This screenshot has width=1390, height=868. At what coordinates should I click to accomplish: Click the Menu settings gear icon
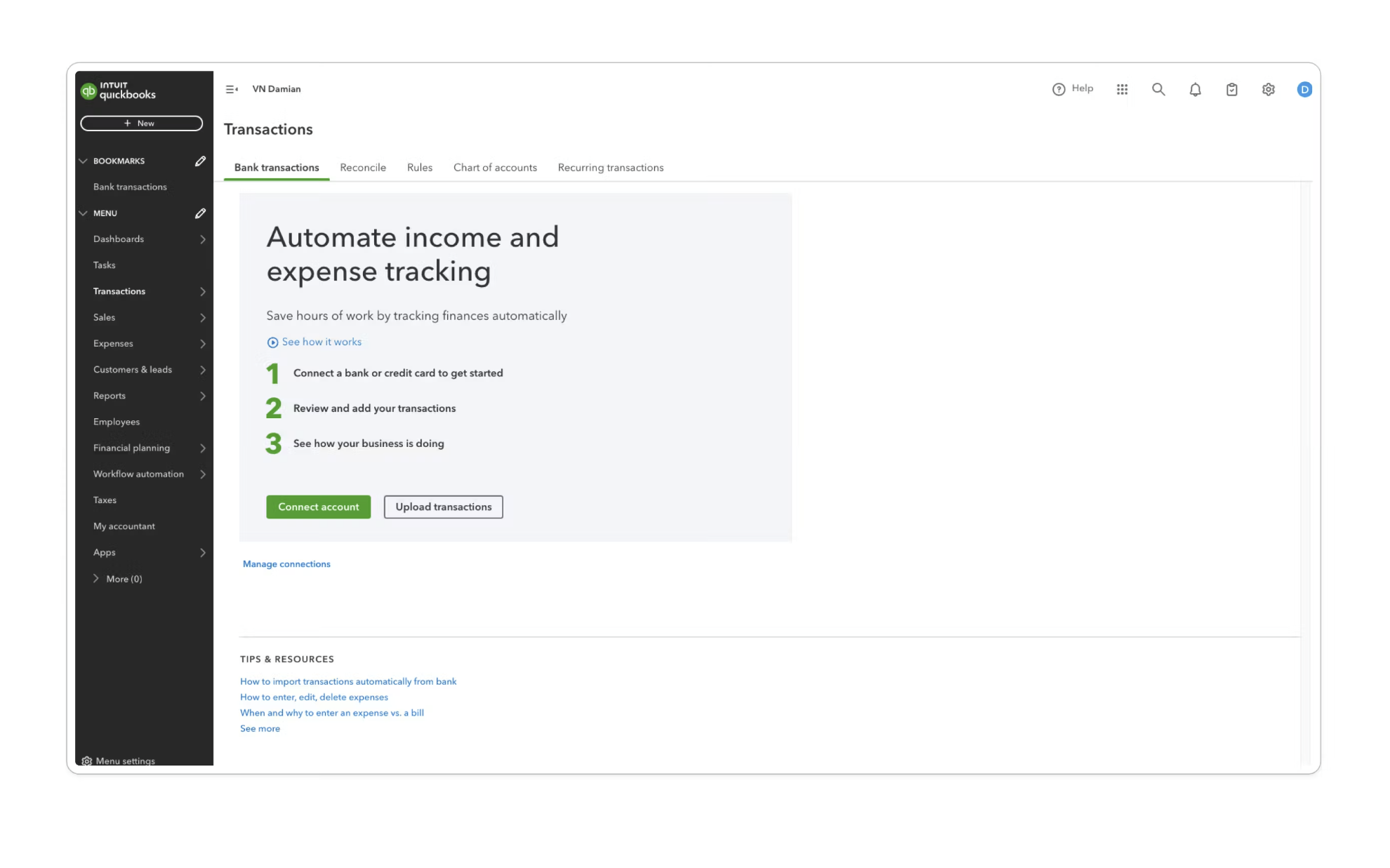point(87,761)
